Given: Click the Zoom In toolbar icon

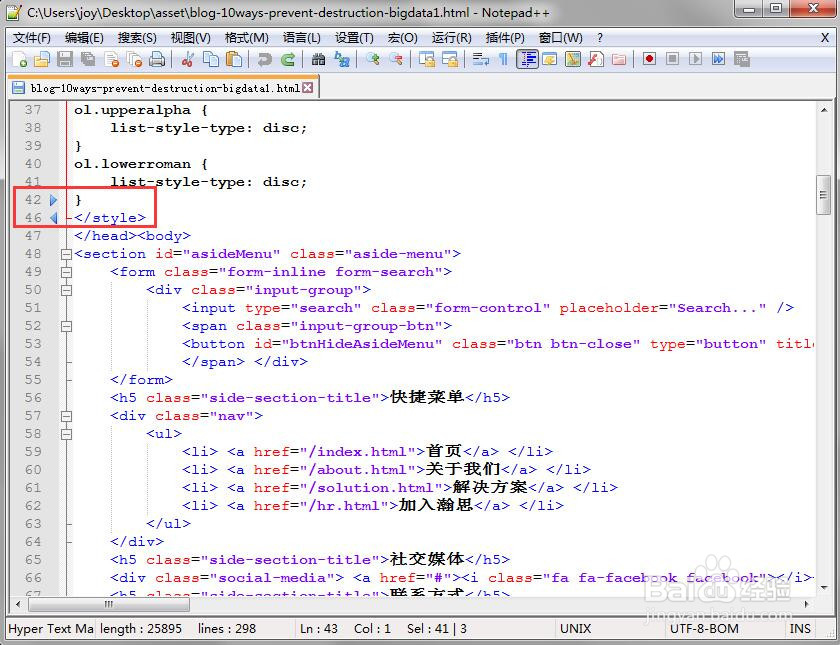Looking at the screenshot, I should click(372, 59).
